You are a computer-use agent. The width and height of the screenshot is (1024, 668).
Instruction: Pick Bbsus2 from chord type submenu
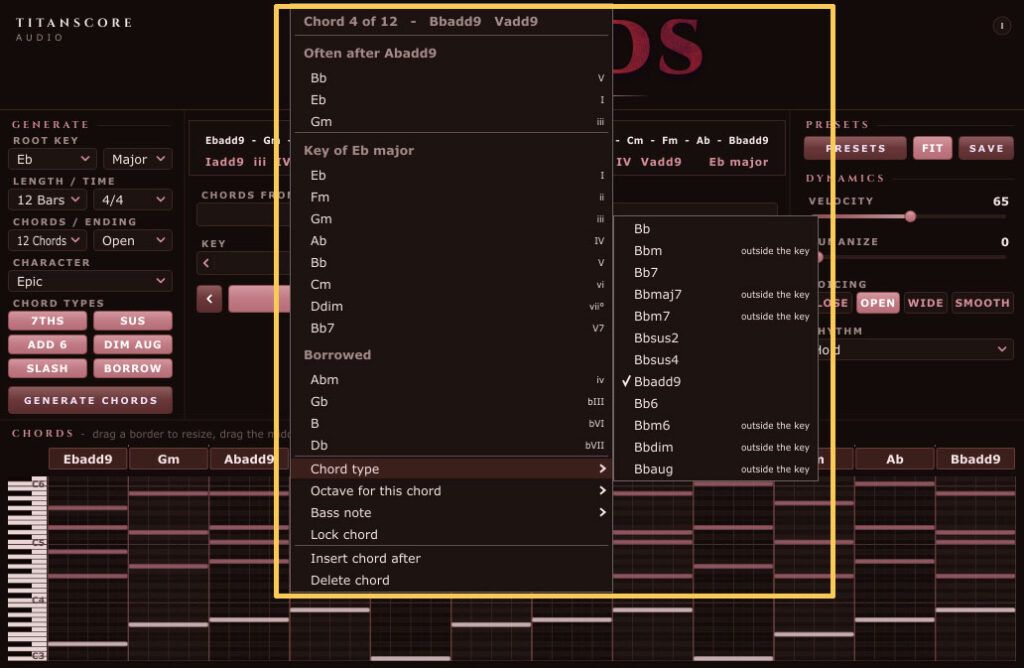(716, 338)
